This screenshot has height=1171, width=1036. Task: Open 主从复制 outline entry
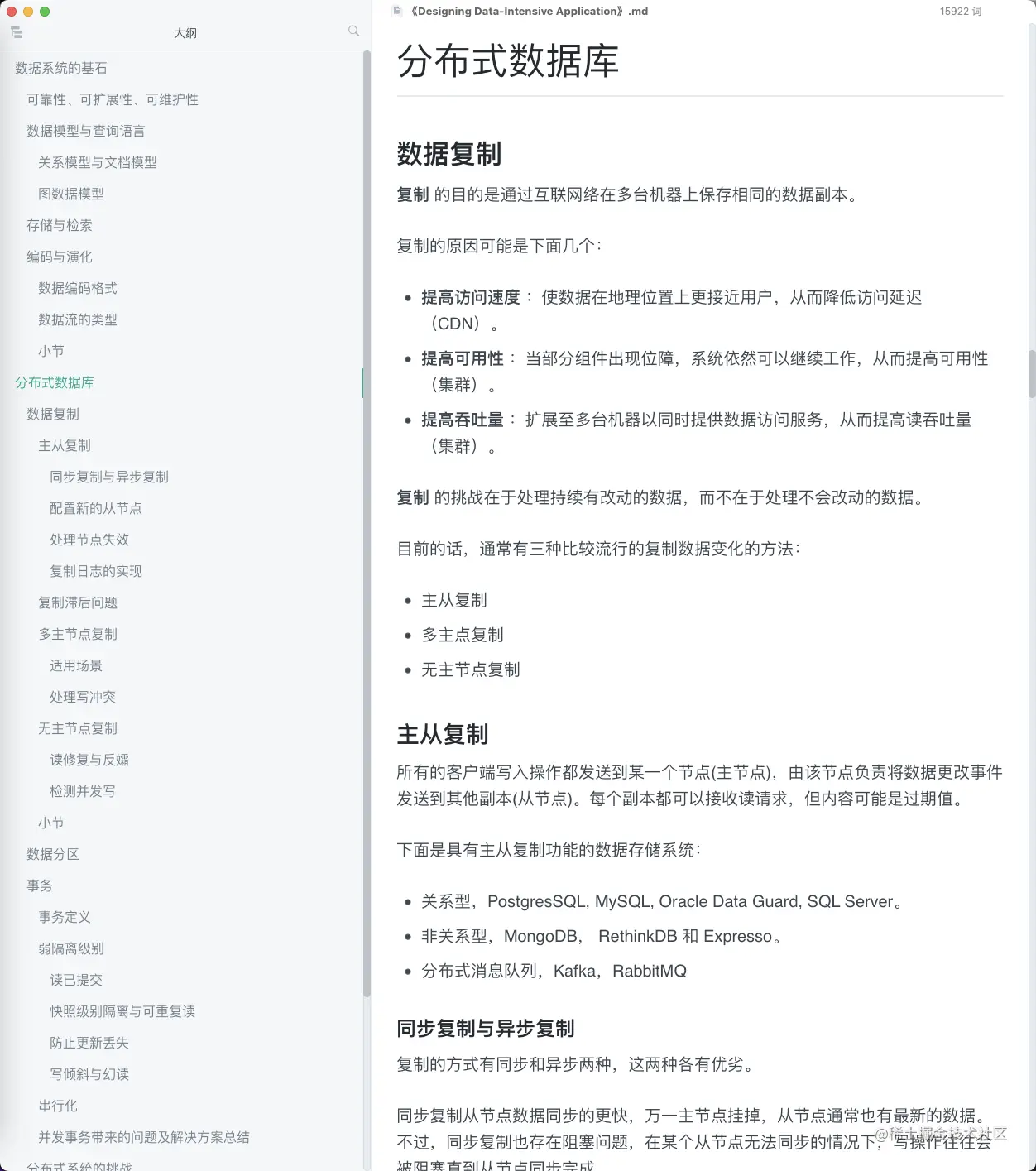coord(65,445)
